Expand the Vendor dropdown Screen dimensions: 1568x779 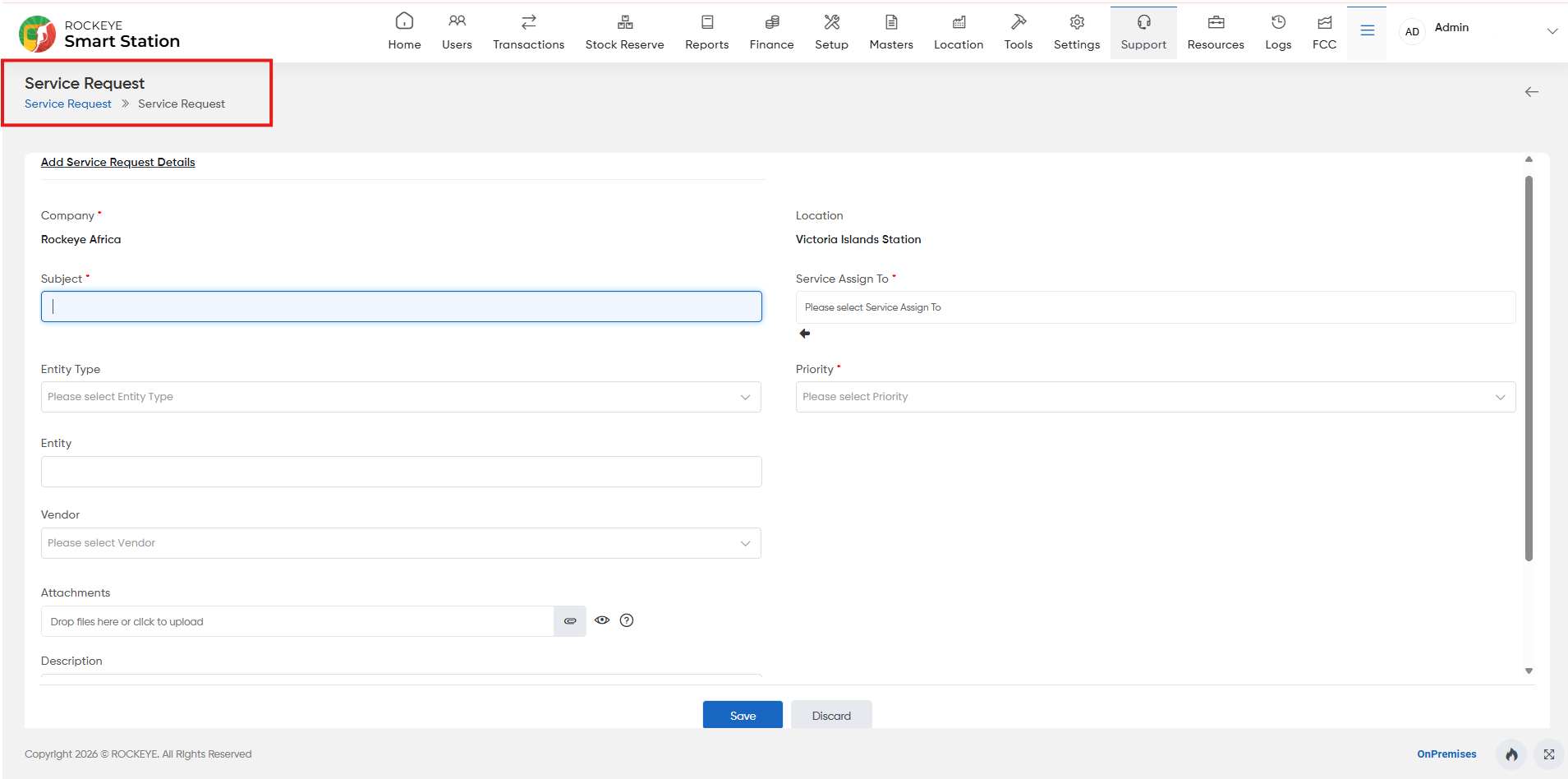coord(401,543)
